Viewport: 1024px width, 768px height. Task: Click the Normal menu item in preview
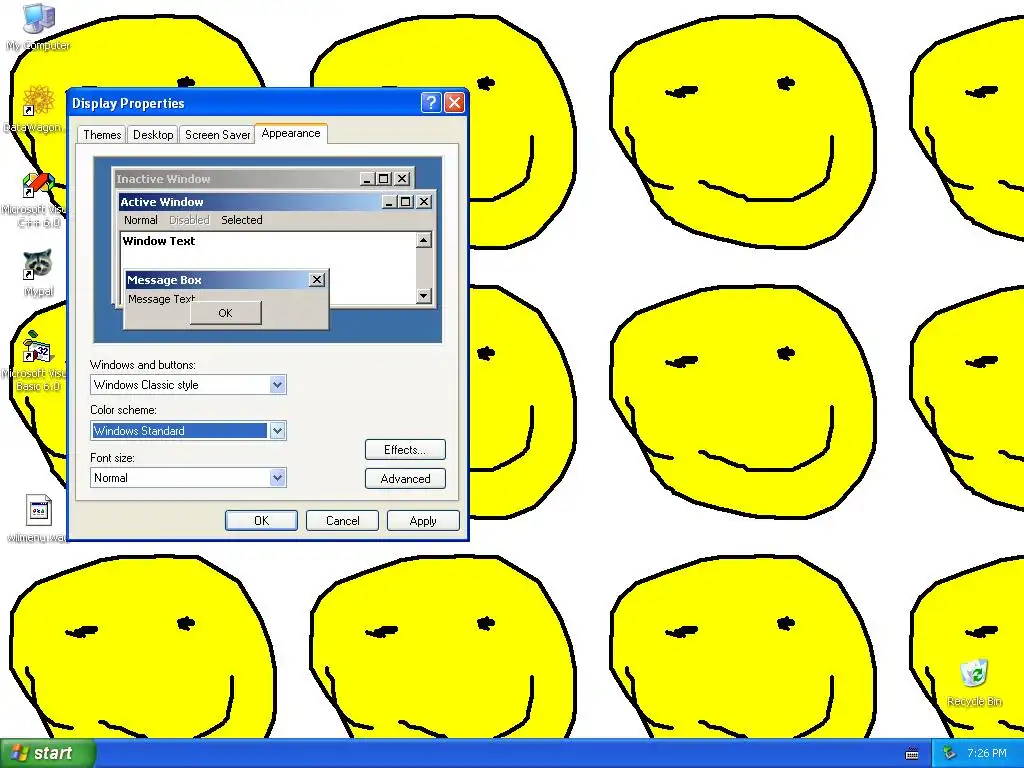141,220
